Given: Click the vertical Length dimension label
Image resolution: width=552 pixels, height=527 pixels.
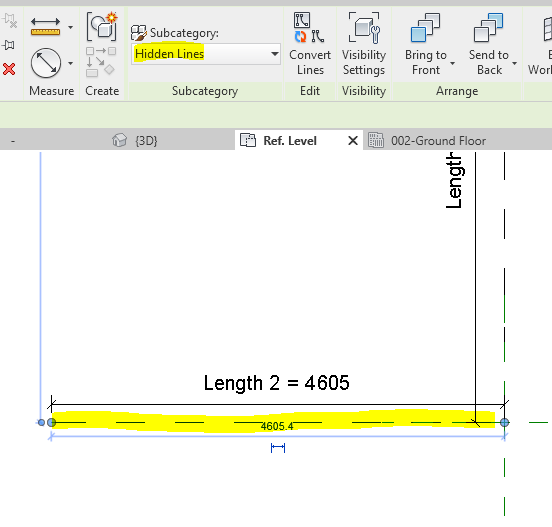Looking at the screenshot, I should (x=454, y=180).
